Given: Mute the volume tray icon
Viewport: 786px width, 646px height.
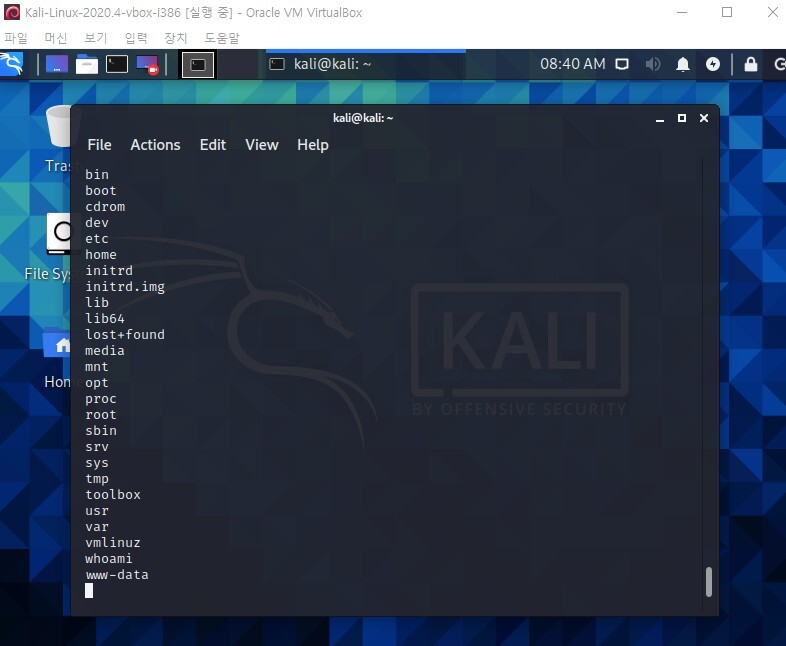Looking at the screenshot, I should (652, 64).
